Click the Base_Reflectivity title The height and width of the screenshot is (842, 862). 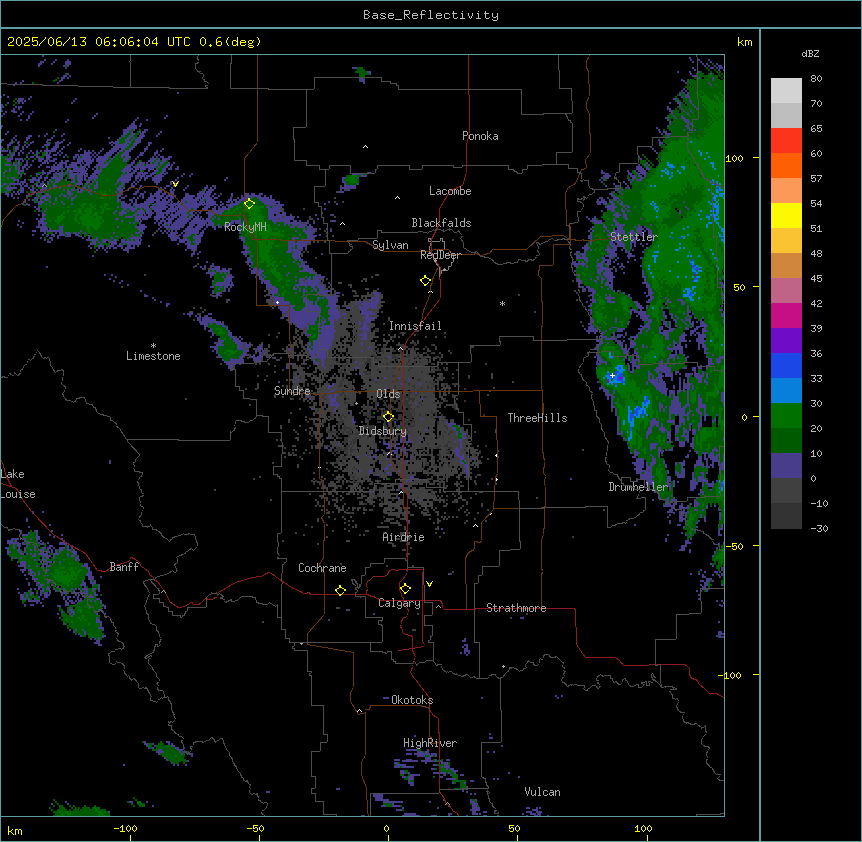[x=431, y=15]
